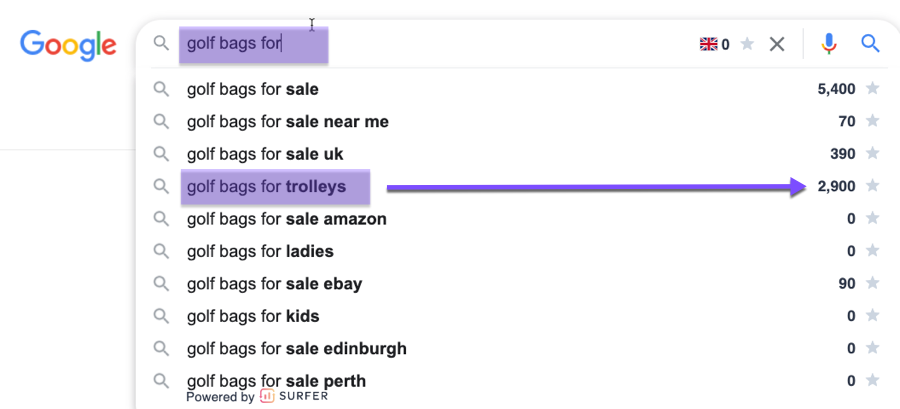Click magnifier icon beside 'golf bags for ladies'
Image resolution: width=900 pixels, height=409 pixels.
coord(161,251)
